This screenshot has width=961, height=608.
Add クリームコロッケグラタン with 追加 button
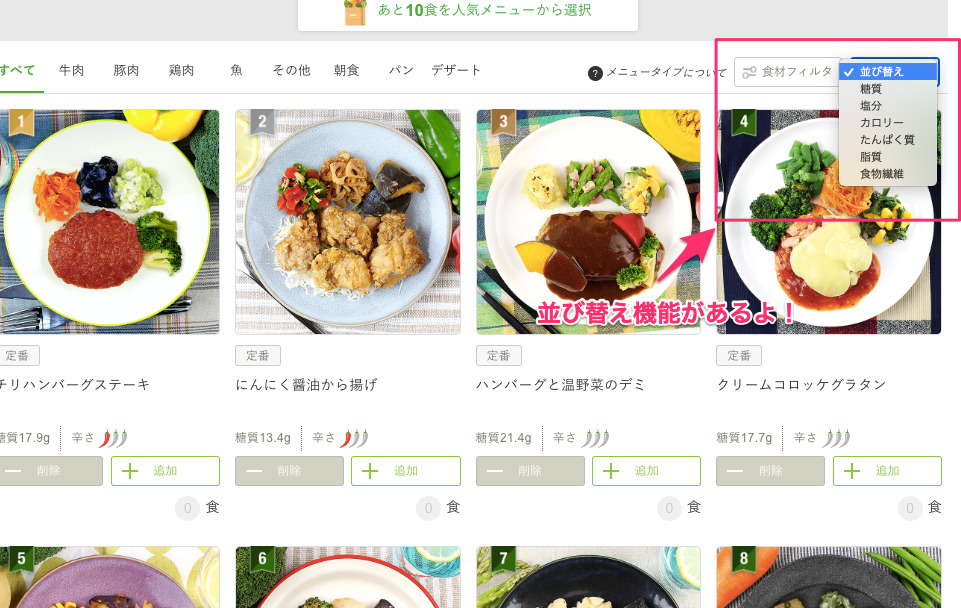887,471
